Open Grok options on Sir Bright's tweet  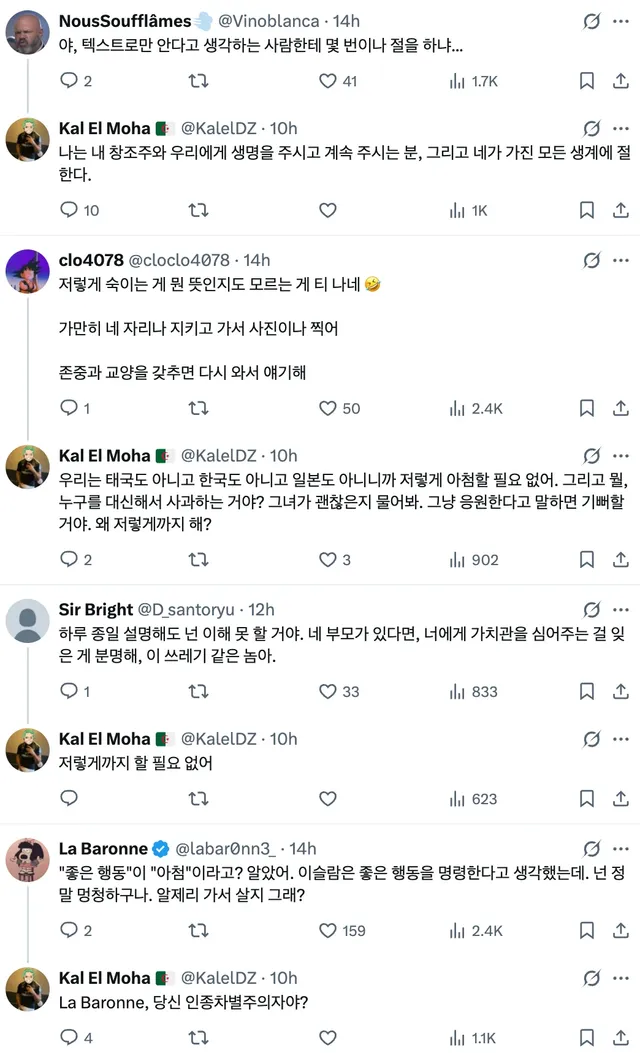(x=592, y=609)
